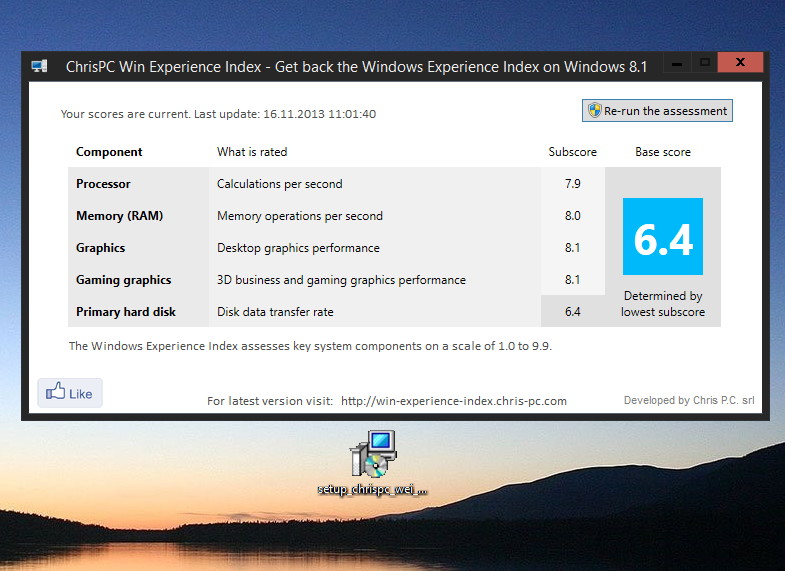The height and width of the screenshot is (571, 785).
Task: Select the setup_chrispc_wei desktop installer icon
Action: [x=372, y=463]
